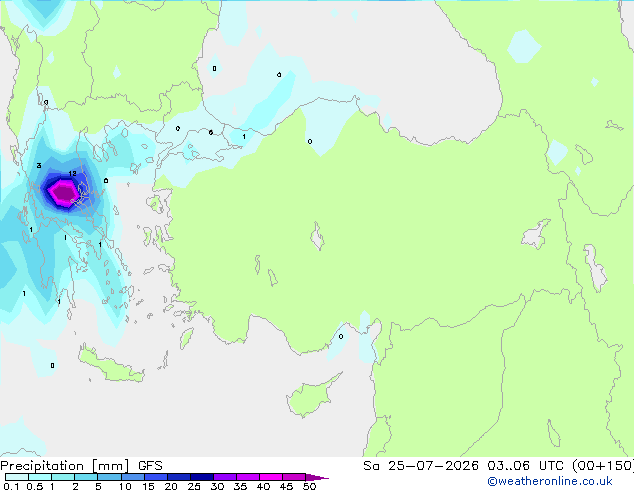
Task: Select the 30–35 mm purple legend swatch
Action: coord(225,477)
